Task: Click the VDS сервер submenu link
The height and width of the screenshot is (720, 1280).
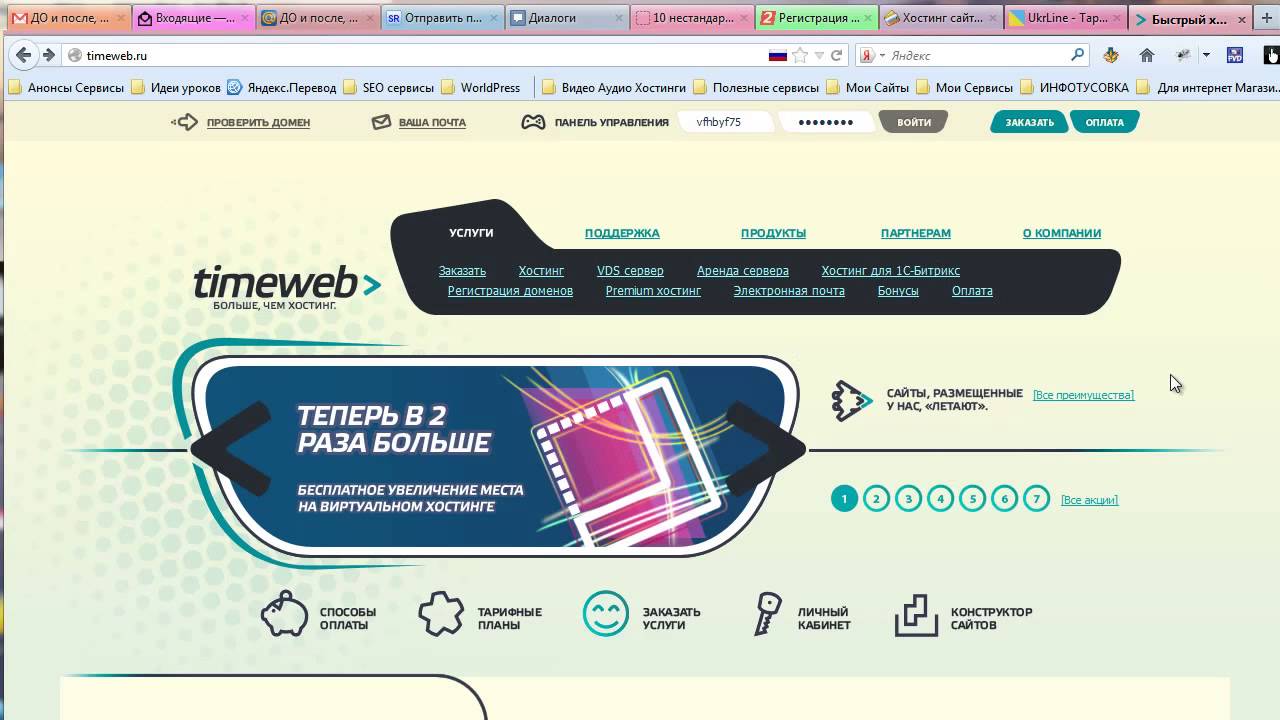Action: (630, 271)
